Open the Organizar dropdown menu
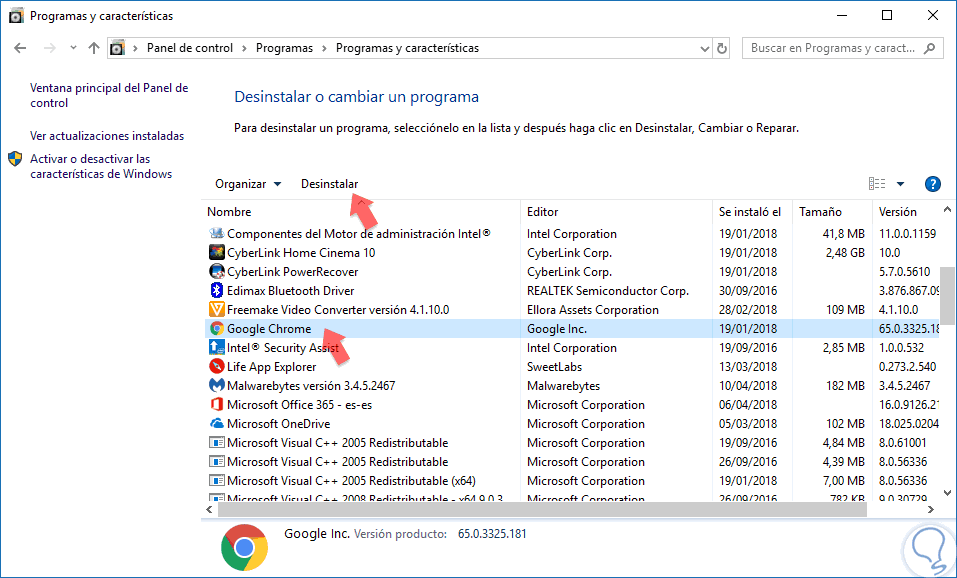Viewport: 957px width, 578px height. [248, 184]
